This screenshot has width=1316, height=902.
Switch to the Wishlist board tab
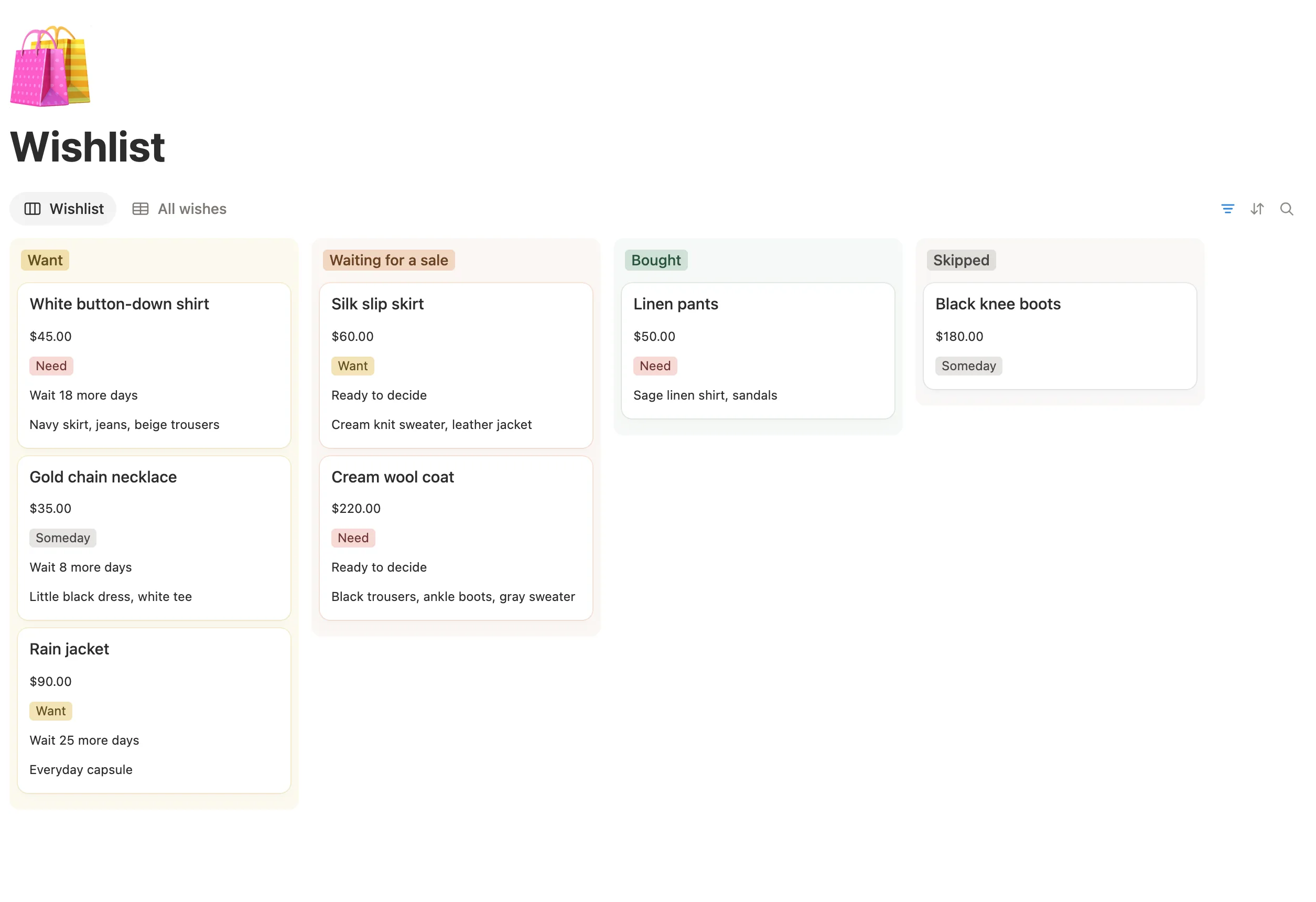click(x=63, y=209)
